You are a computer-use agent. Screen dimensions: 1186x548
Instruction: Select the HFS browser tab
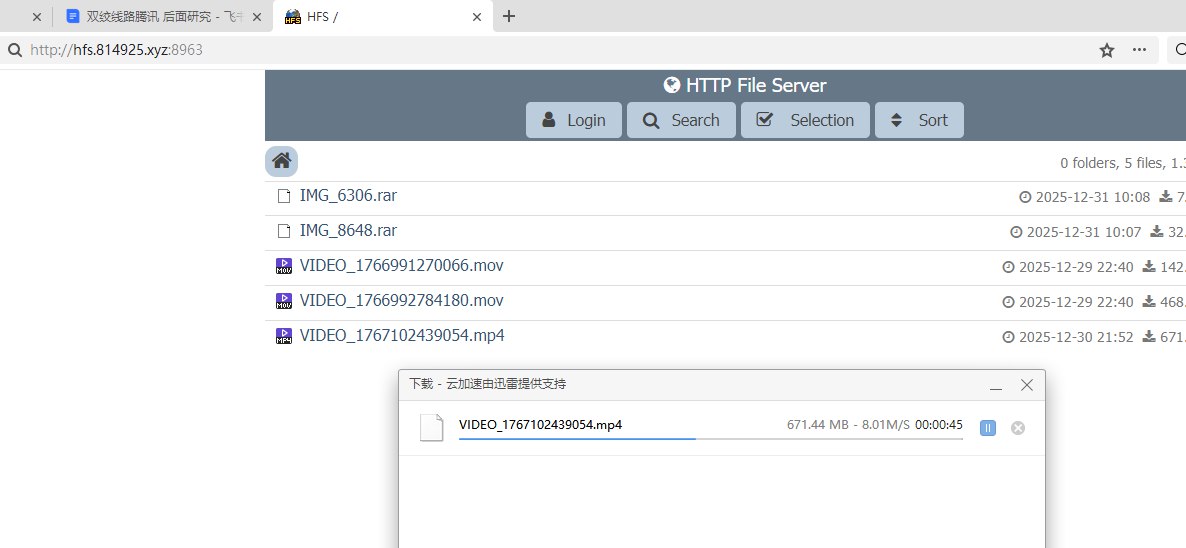pos(381,16)
